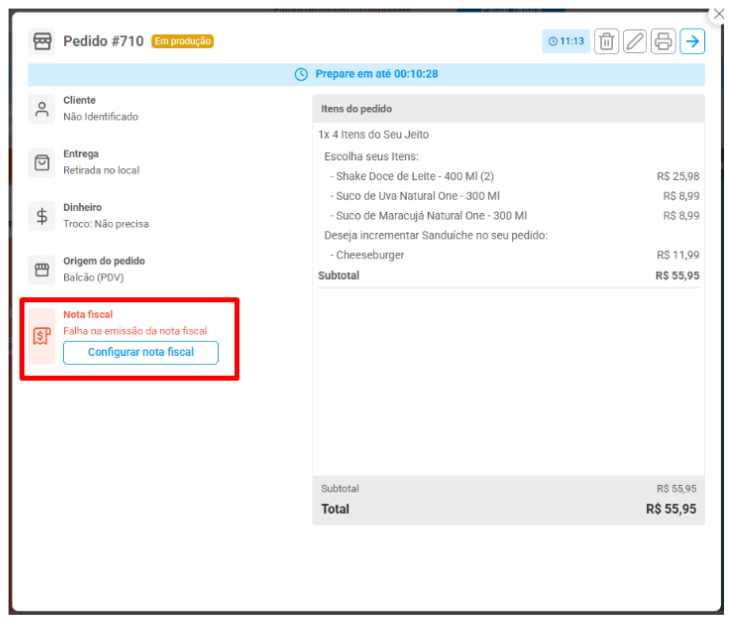730x620 pixels.
Task: Click the Em produção status badge
Action: (x=182, y=42)
